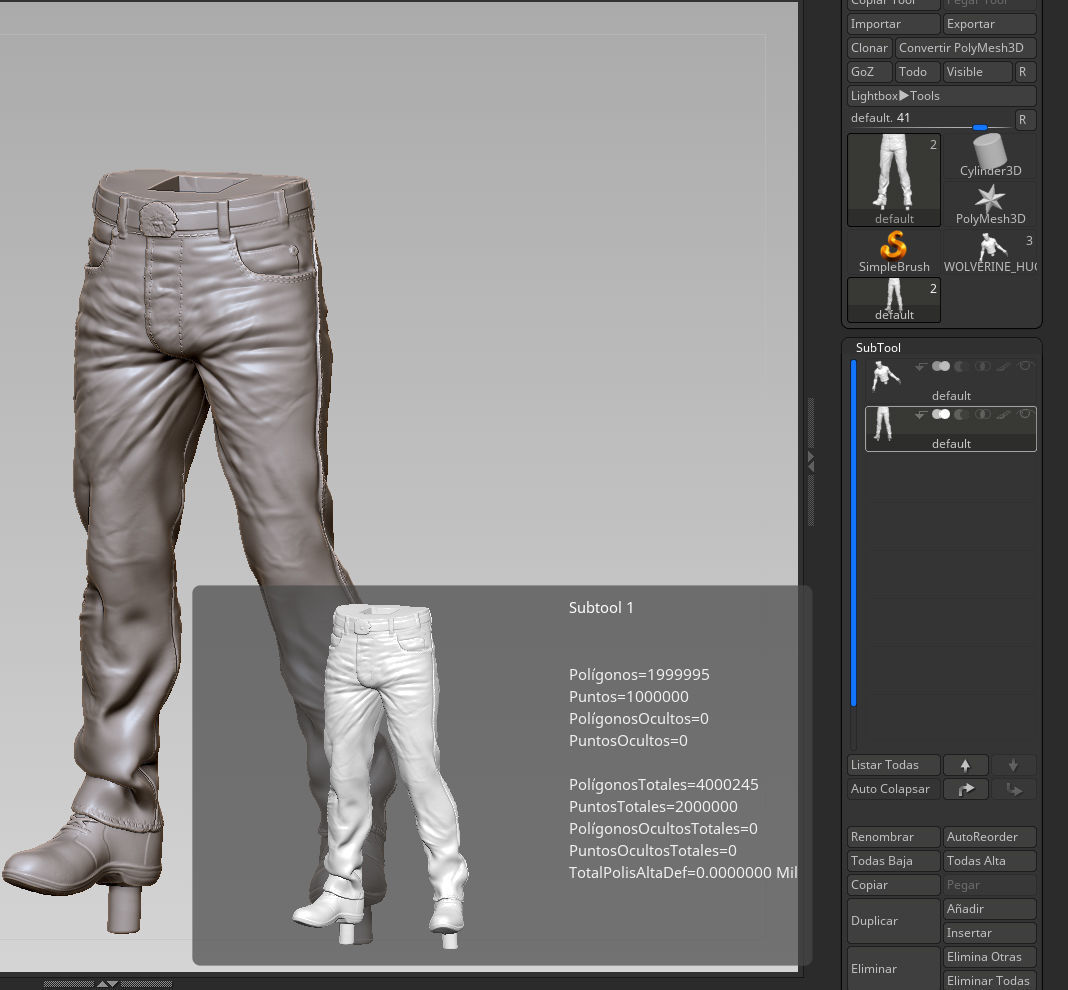Click the Importar button
Image resolution: width=1068 pixels, height=990 pixels.
pyautogui.click(x=894, y=24)
